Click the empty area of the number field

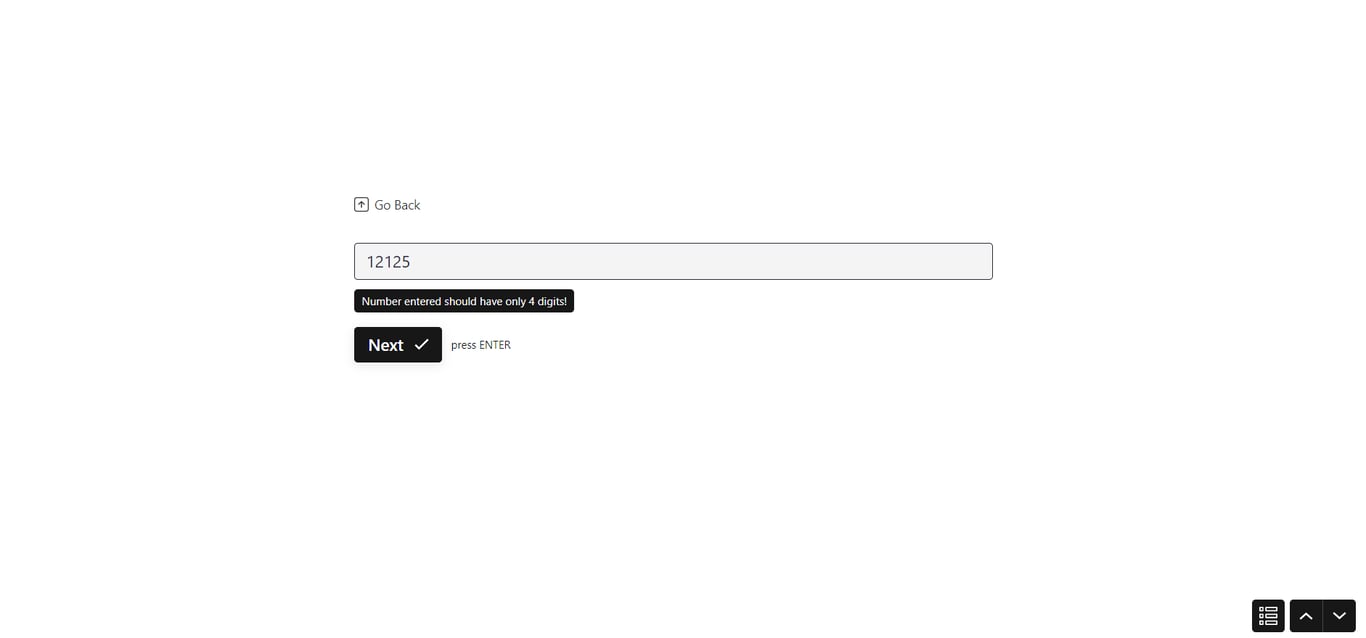pyautogui.click(x=700, y=261)
